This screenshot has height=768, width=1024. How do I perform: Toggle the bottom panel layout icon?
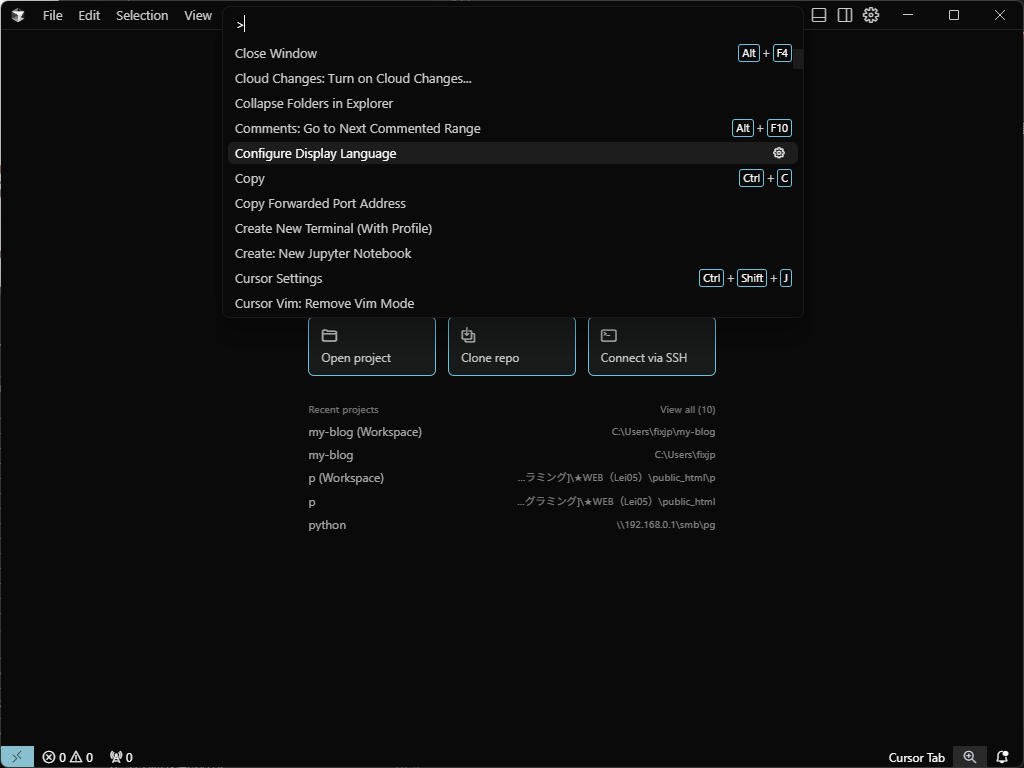pyautogui.click(x=819, y=15)
